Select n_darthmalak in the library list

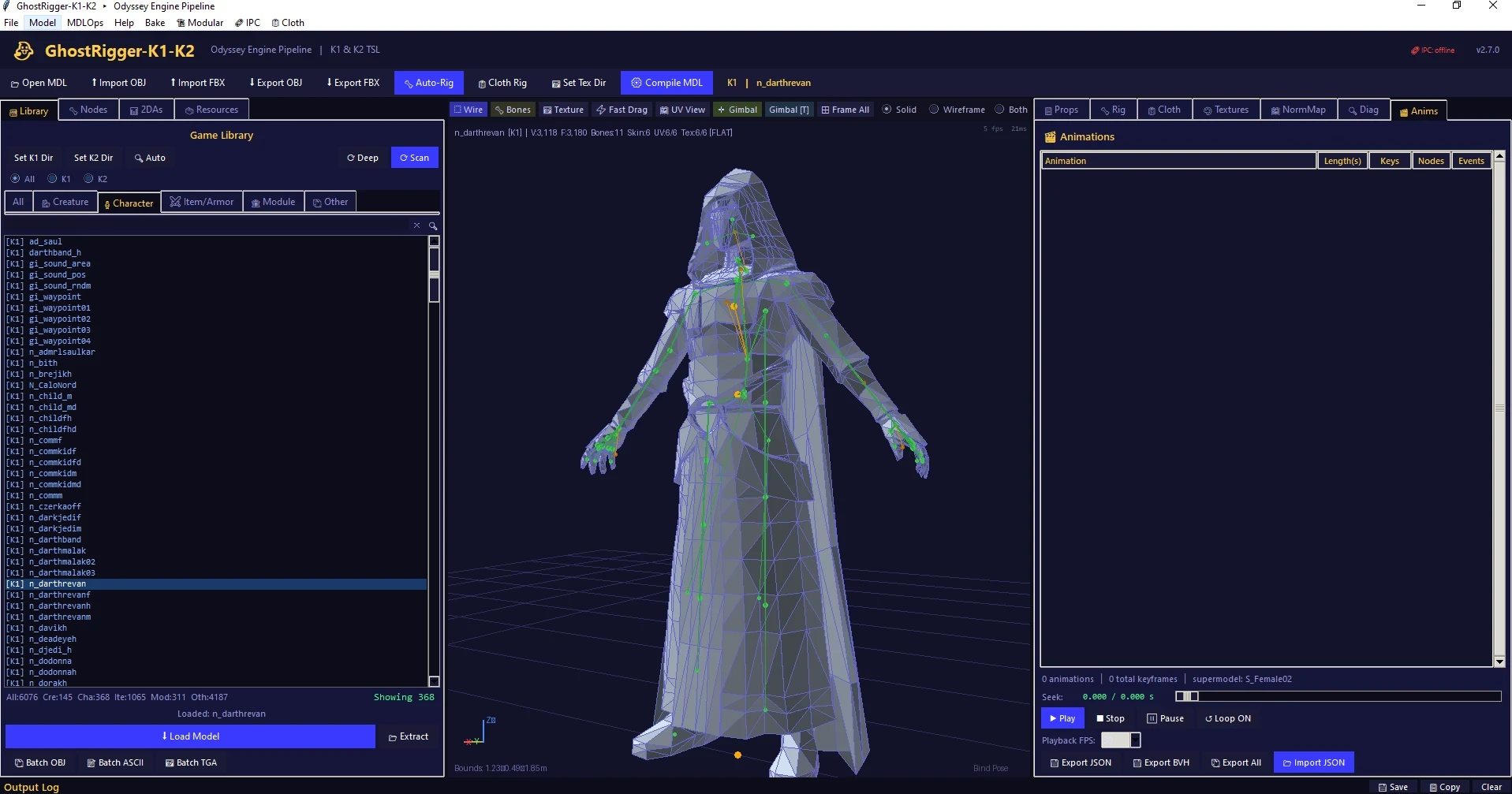pos(216,551)
